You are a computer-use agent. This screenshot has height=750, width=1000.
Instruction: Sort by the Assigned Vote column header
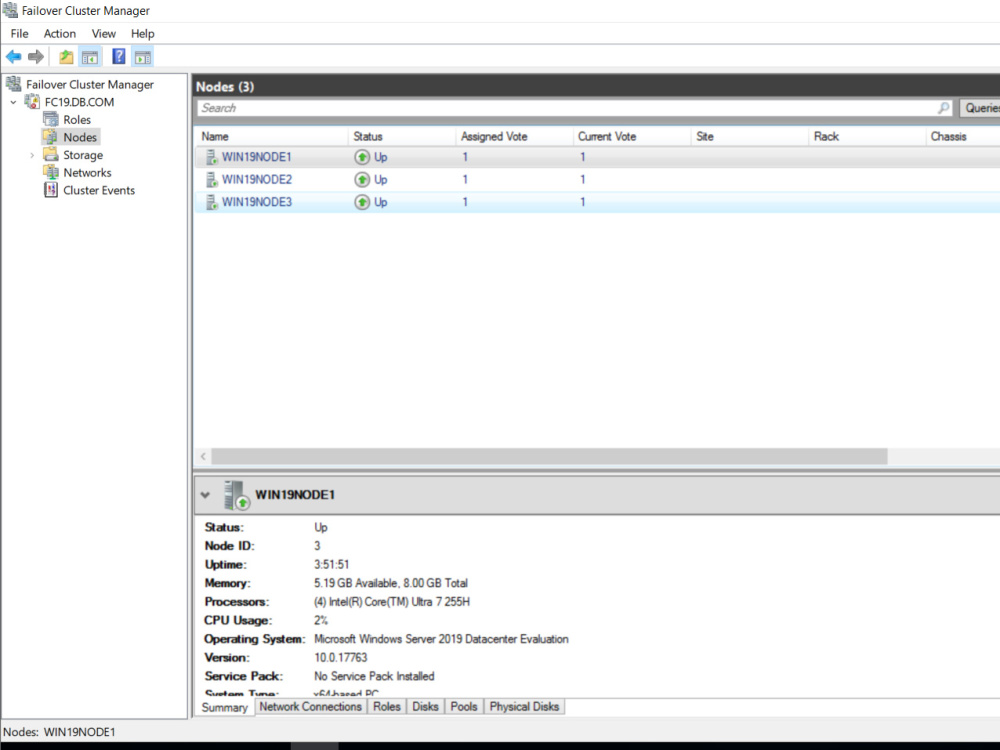(x=514, y=136)
